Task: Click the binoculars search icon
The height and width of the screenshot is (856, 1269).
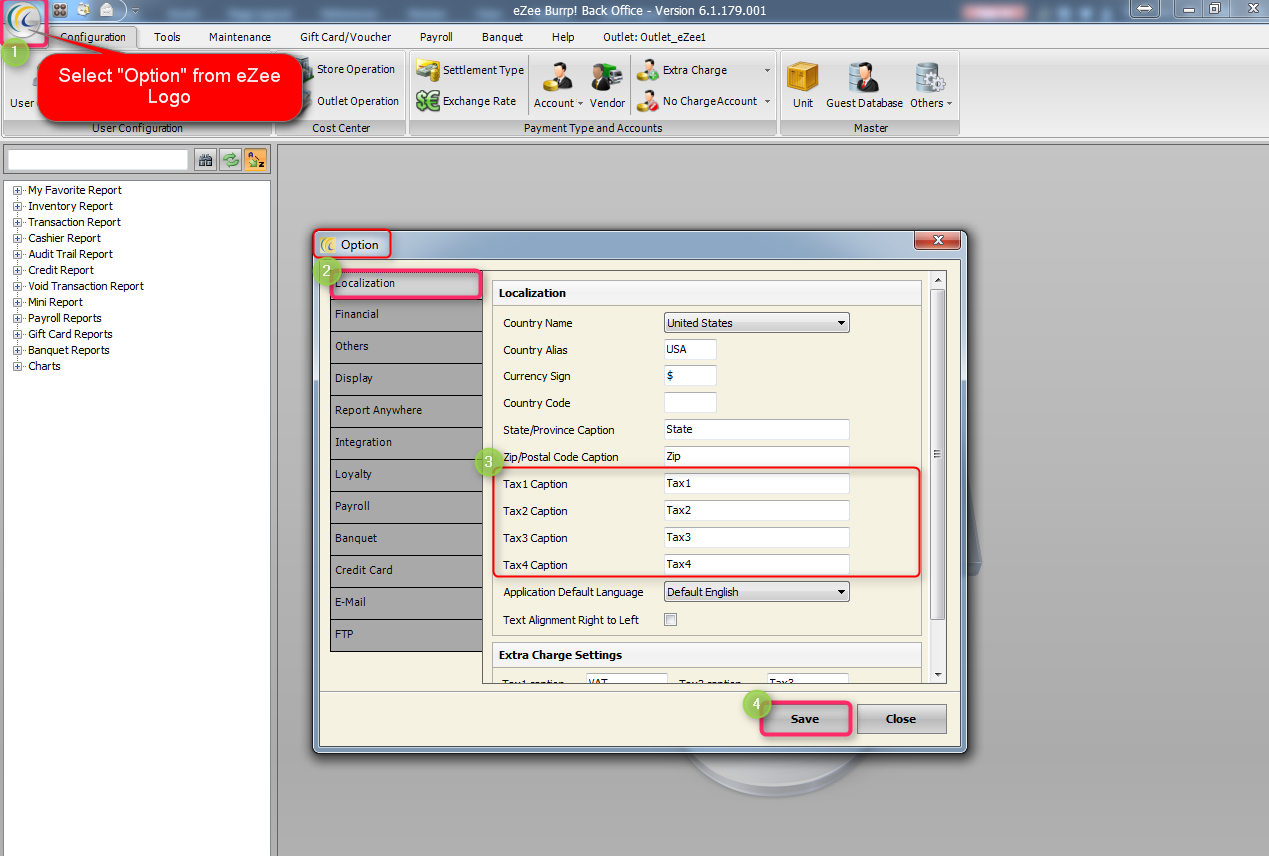Action: pyautogui.click(x=205, y=160)
